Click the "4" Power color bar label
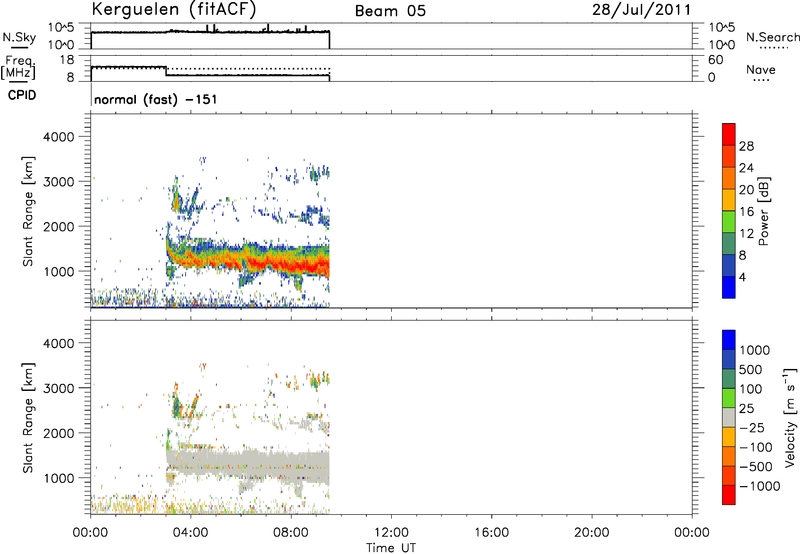This screenshot has width=800, height=554. pos(742,277)
